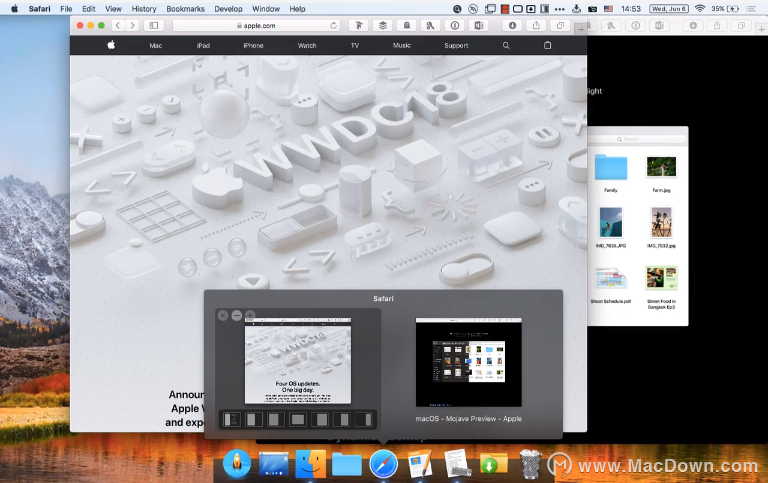Click the red filmstrip menu bar icon

tap(504, 8)
